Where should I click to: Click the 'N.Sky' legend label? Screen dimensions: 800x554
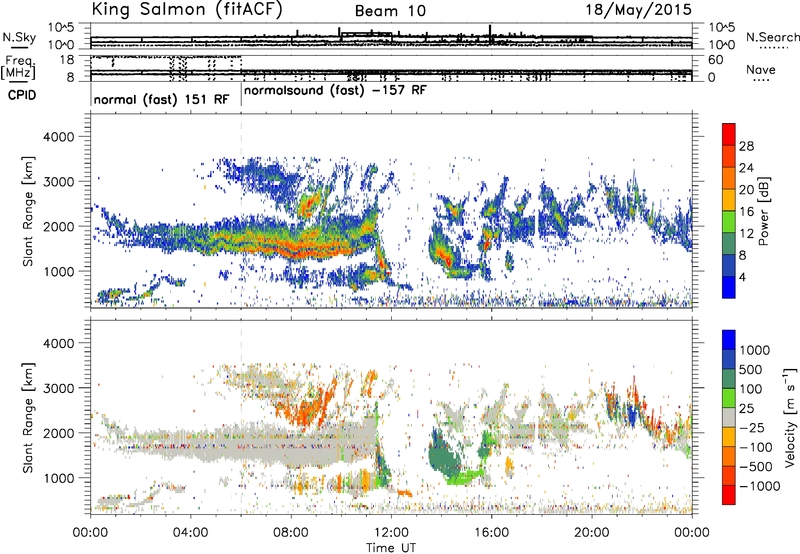pyautogui.click(x=19, y=37)
